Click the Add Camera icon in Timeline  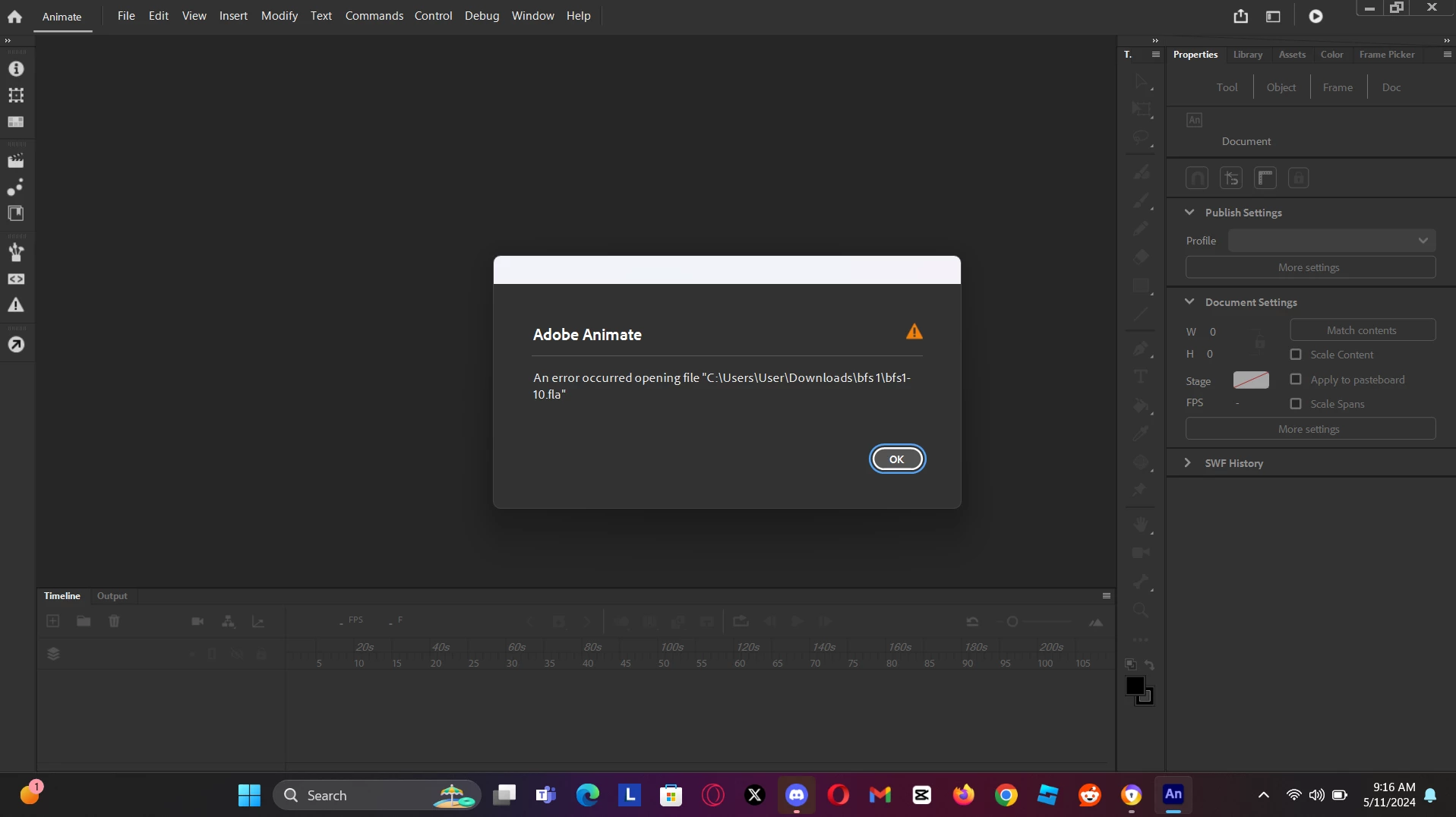point(197,621)
